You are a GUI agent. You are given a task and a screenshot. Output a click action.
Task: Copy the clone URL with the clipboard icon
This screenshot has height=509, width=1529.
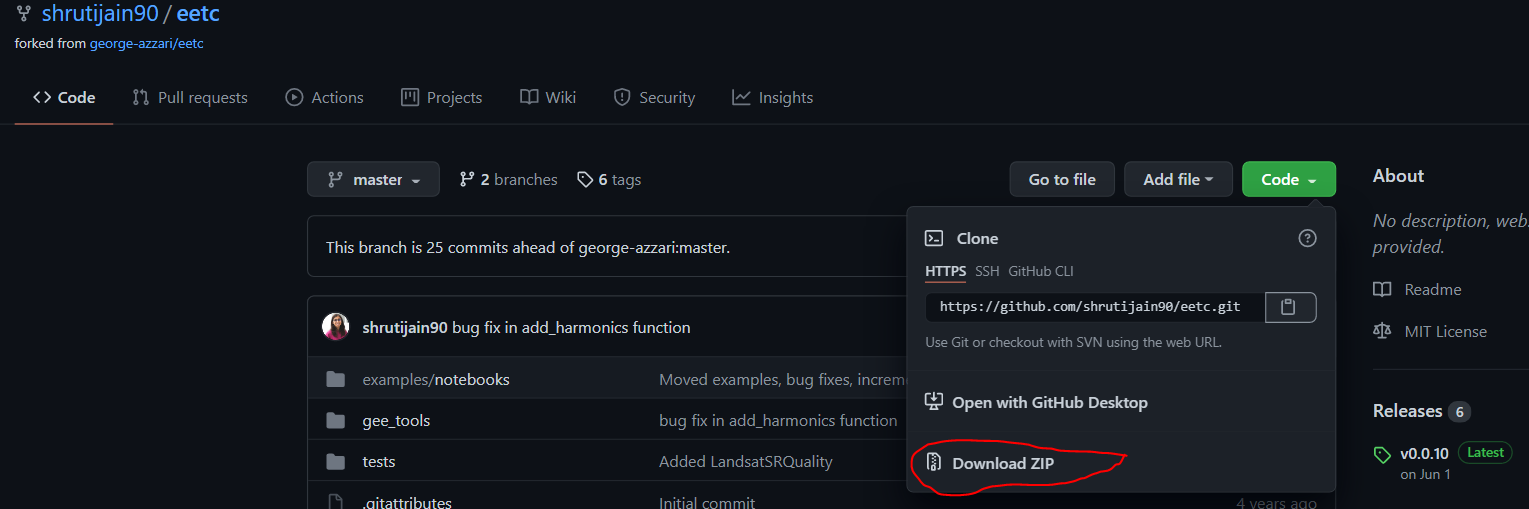point(1290,307)
